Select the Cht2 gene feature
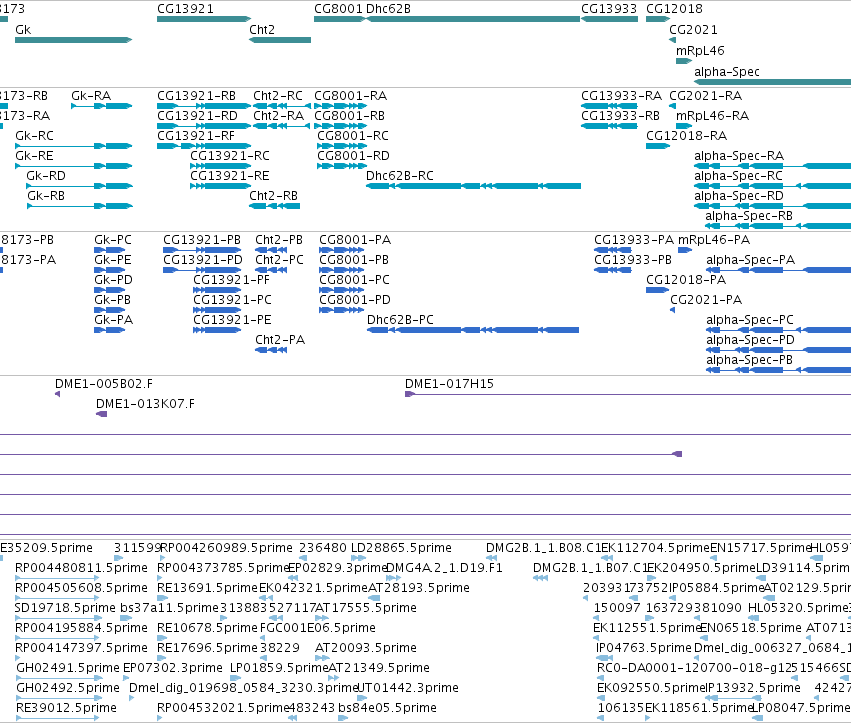 [x=280, y=40]
